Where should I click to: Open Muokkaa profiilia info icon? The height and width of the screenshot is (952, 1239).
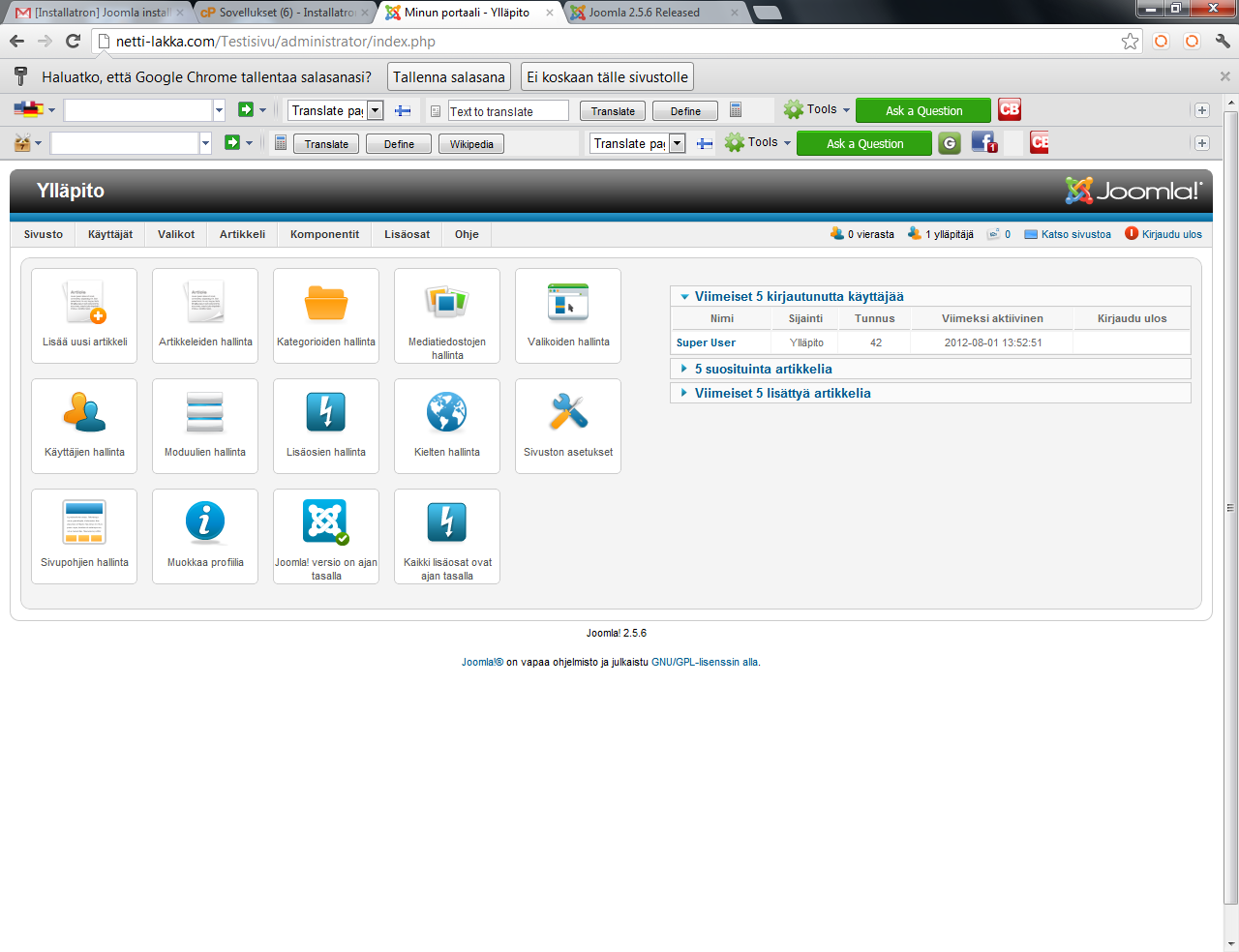[205, 536]
